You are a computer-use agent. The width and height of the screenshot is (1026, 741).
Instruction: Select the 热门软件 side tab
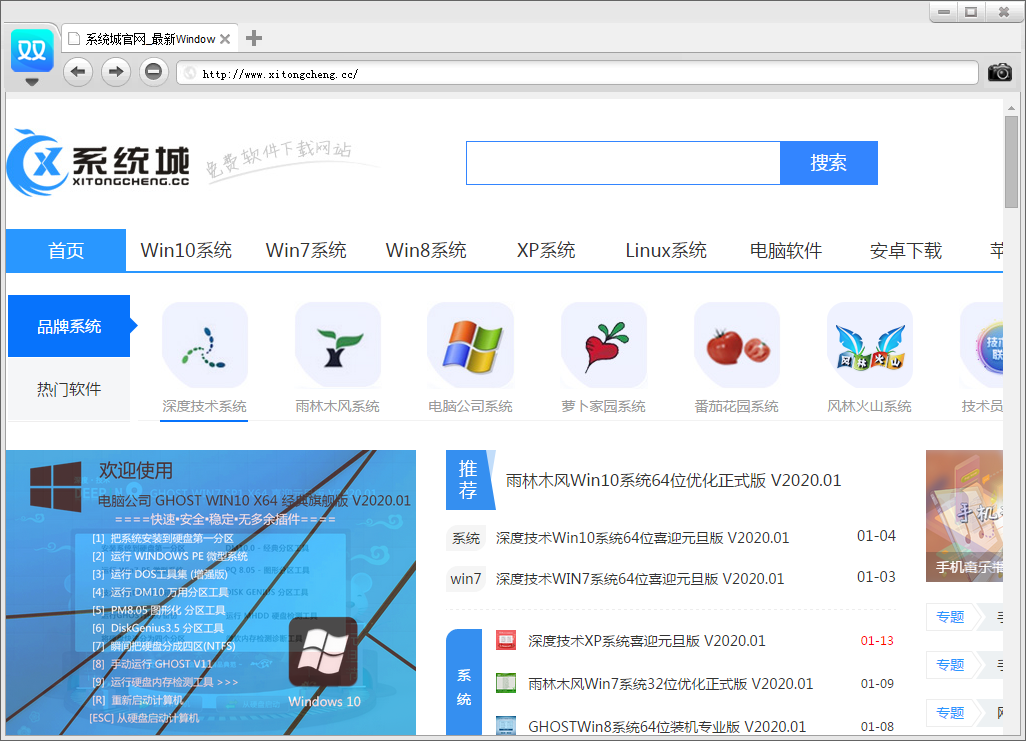69,389
